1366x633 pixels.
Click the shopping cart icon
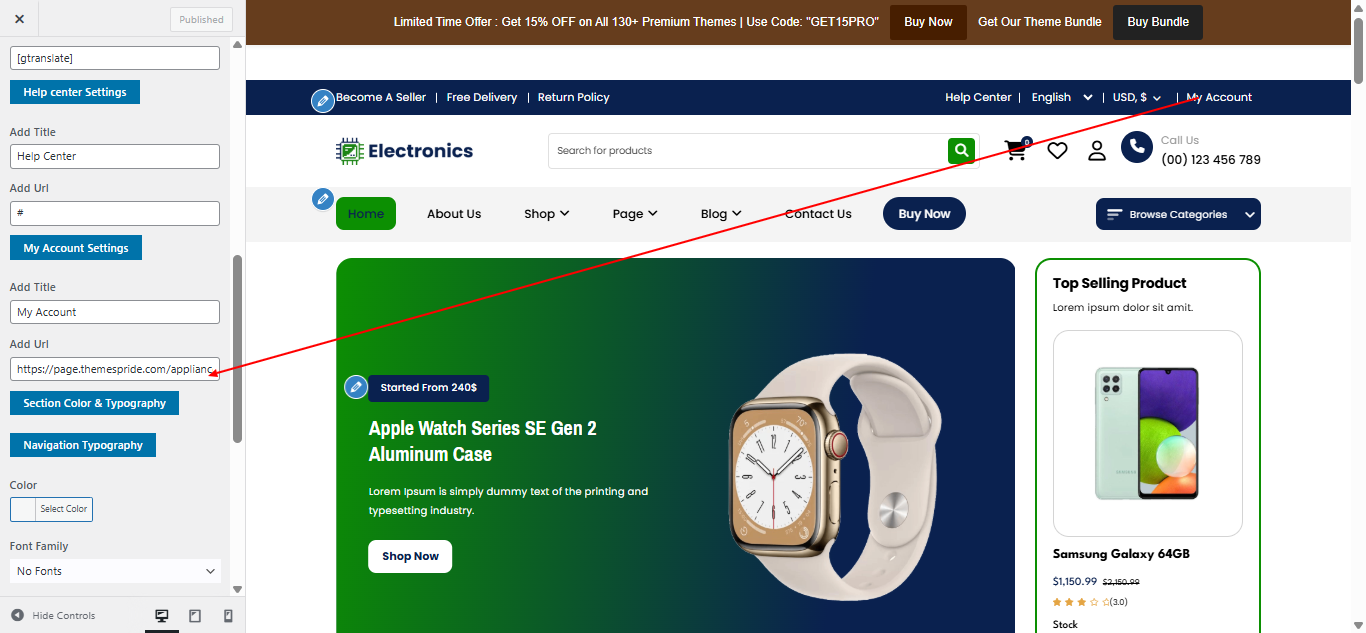click(x=1016, y=150)
